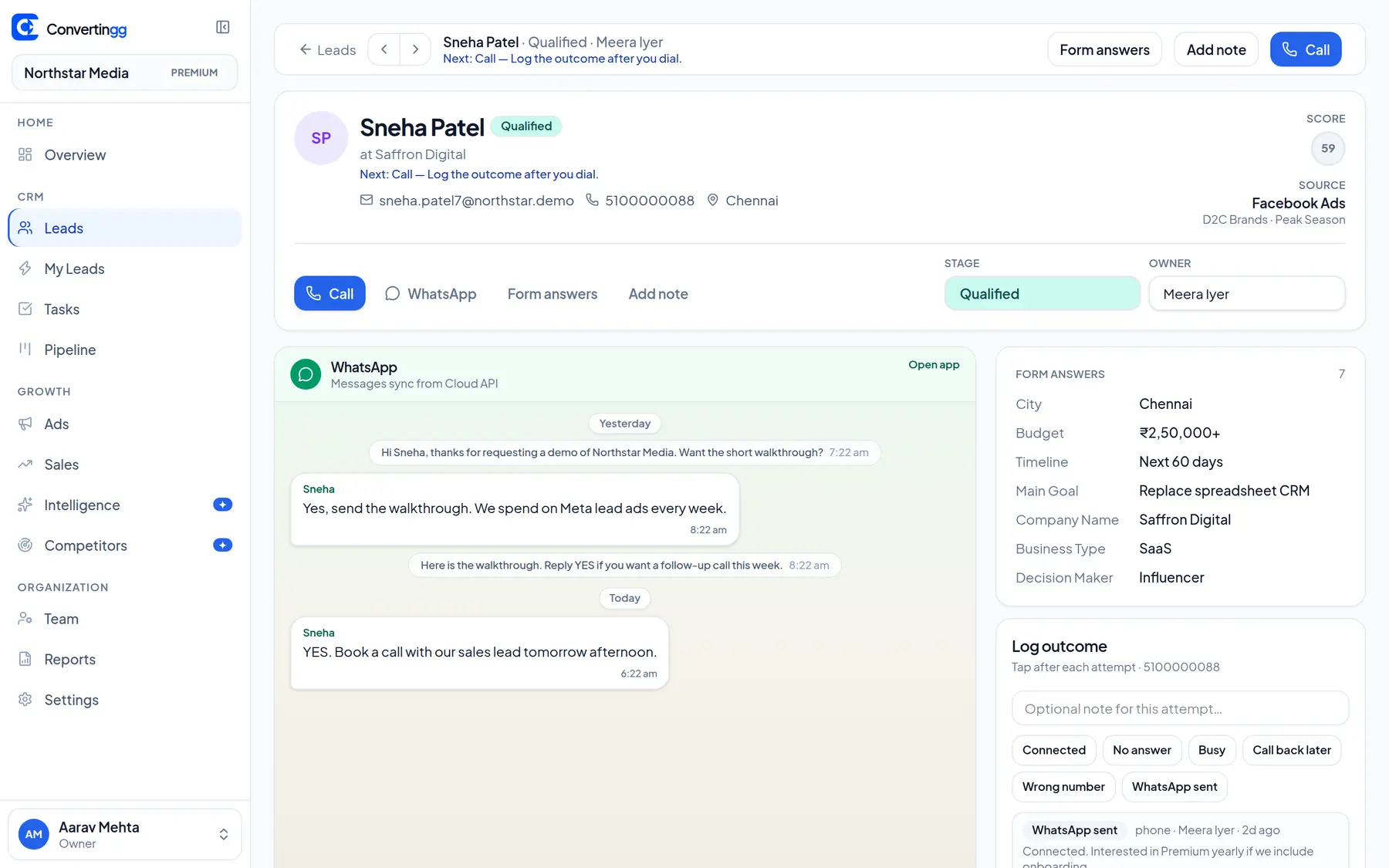Collapse the sidebar panel icon
The height and width of the screenshot is (868, 1389).
coord(223,28)
